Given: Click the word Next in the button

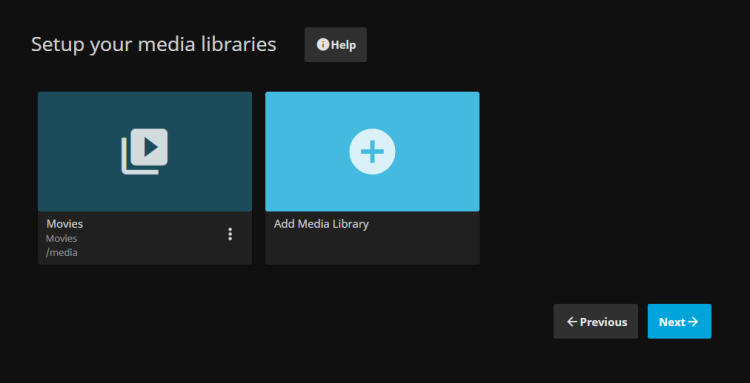Looking at the screenshot, I should pos(672,322).
